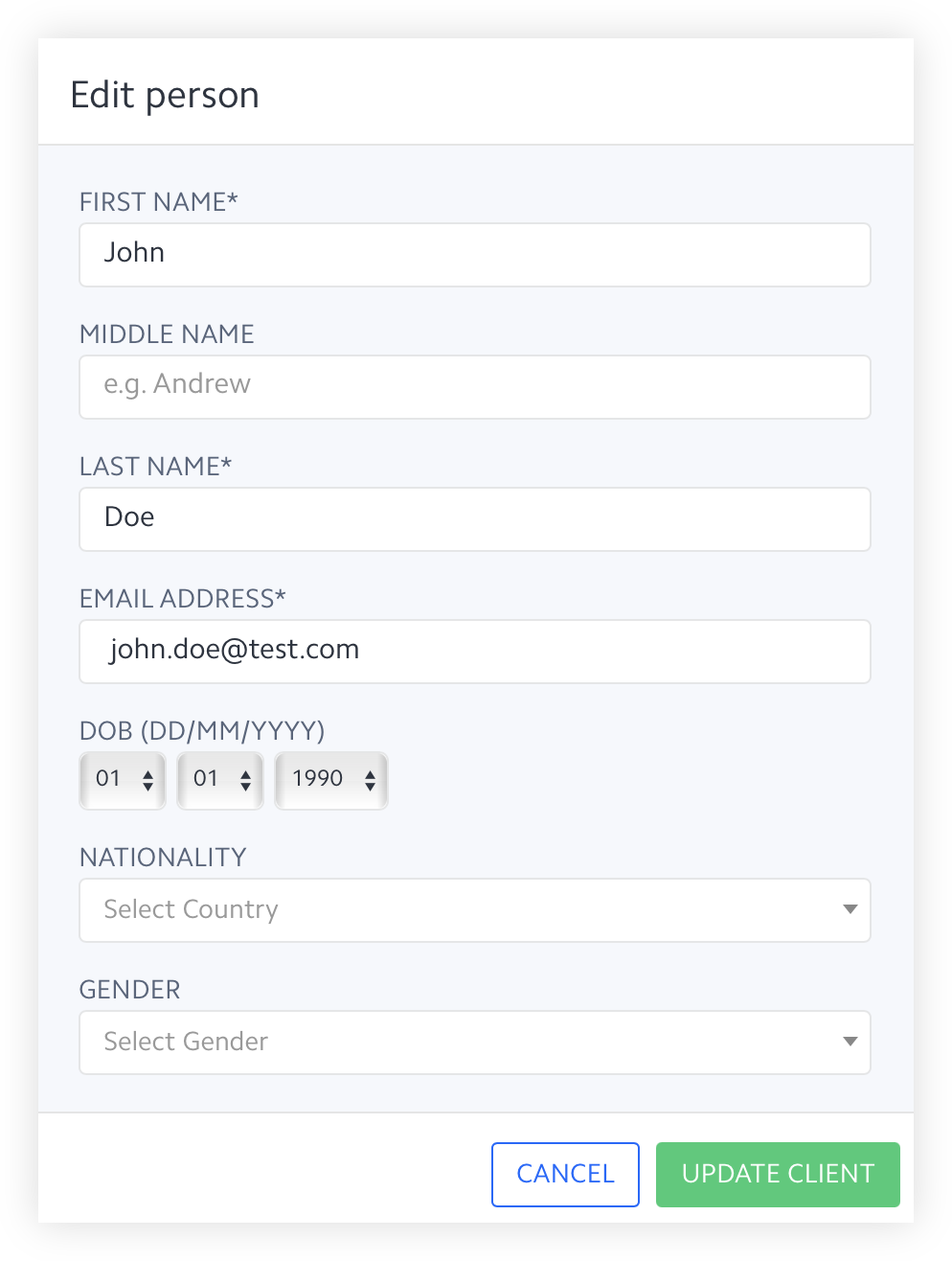The height and width of the screenshot is (1261, 952).
Task: Click the up-down arrows on day selector
Action: pos(147,780)
